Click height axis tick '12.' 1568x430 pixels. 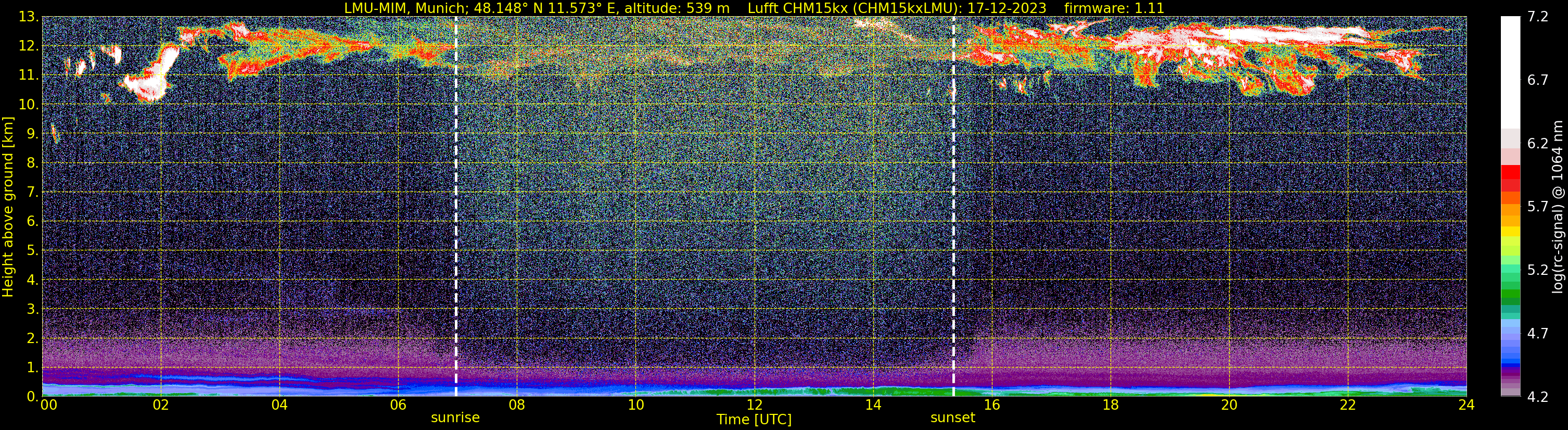coord(29,46)
